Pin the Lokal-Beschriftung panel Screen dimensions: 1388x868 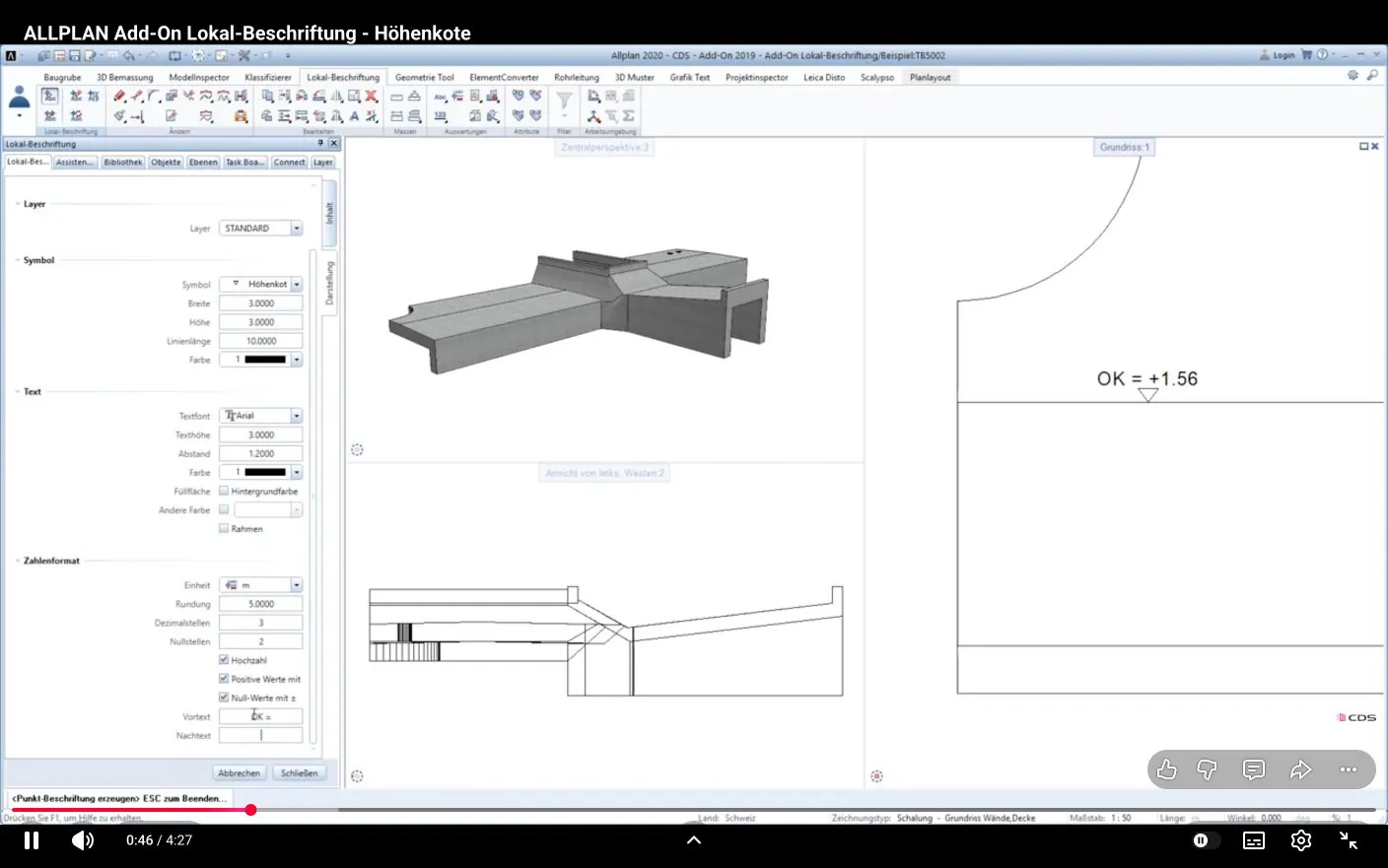point(320,144)
